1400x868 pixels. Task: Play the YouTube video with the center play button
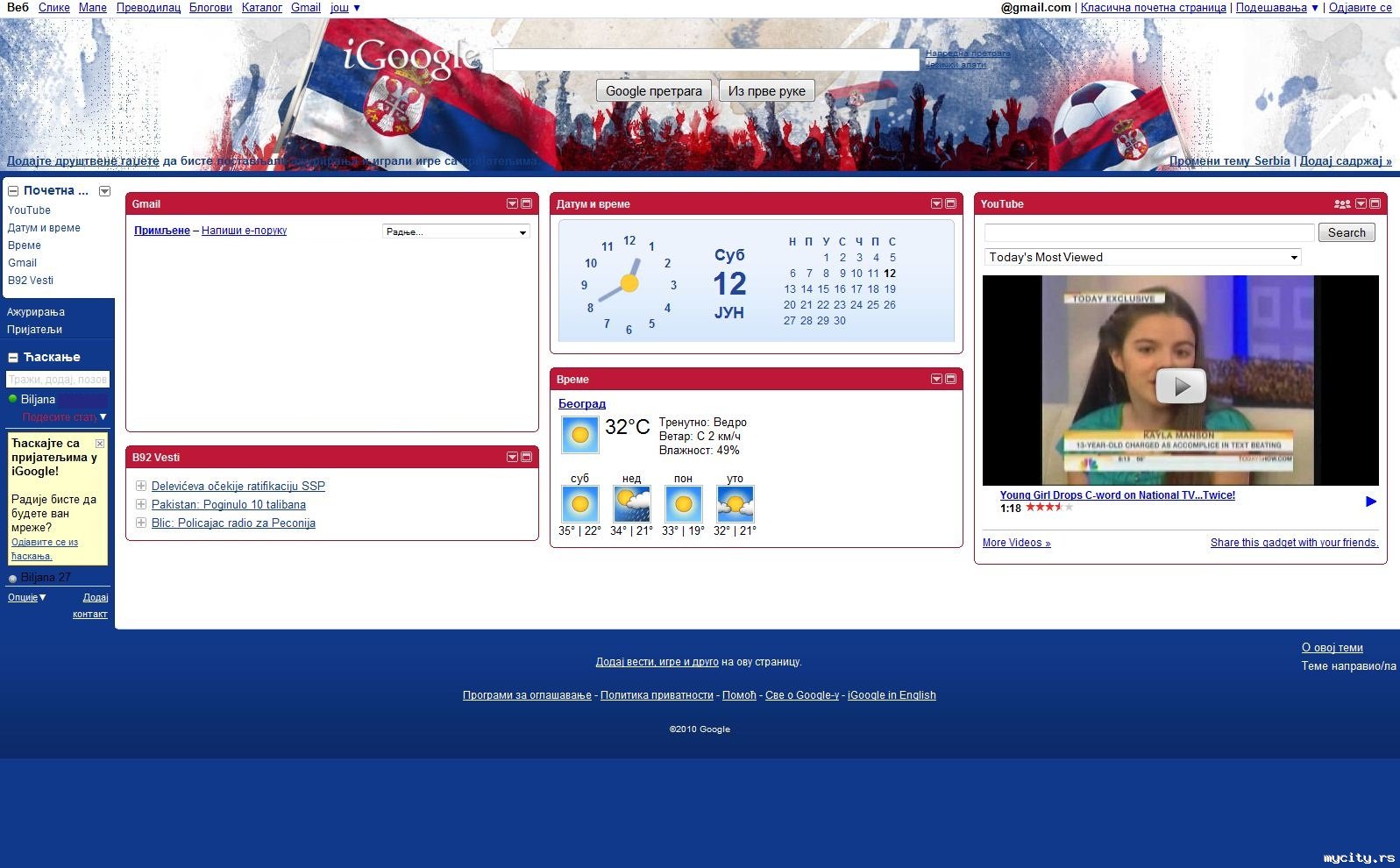1181,385
